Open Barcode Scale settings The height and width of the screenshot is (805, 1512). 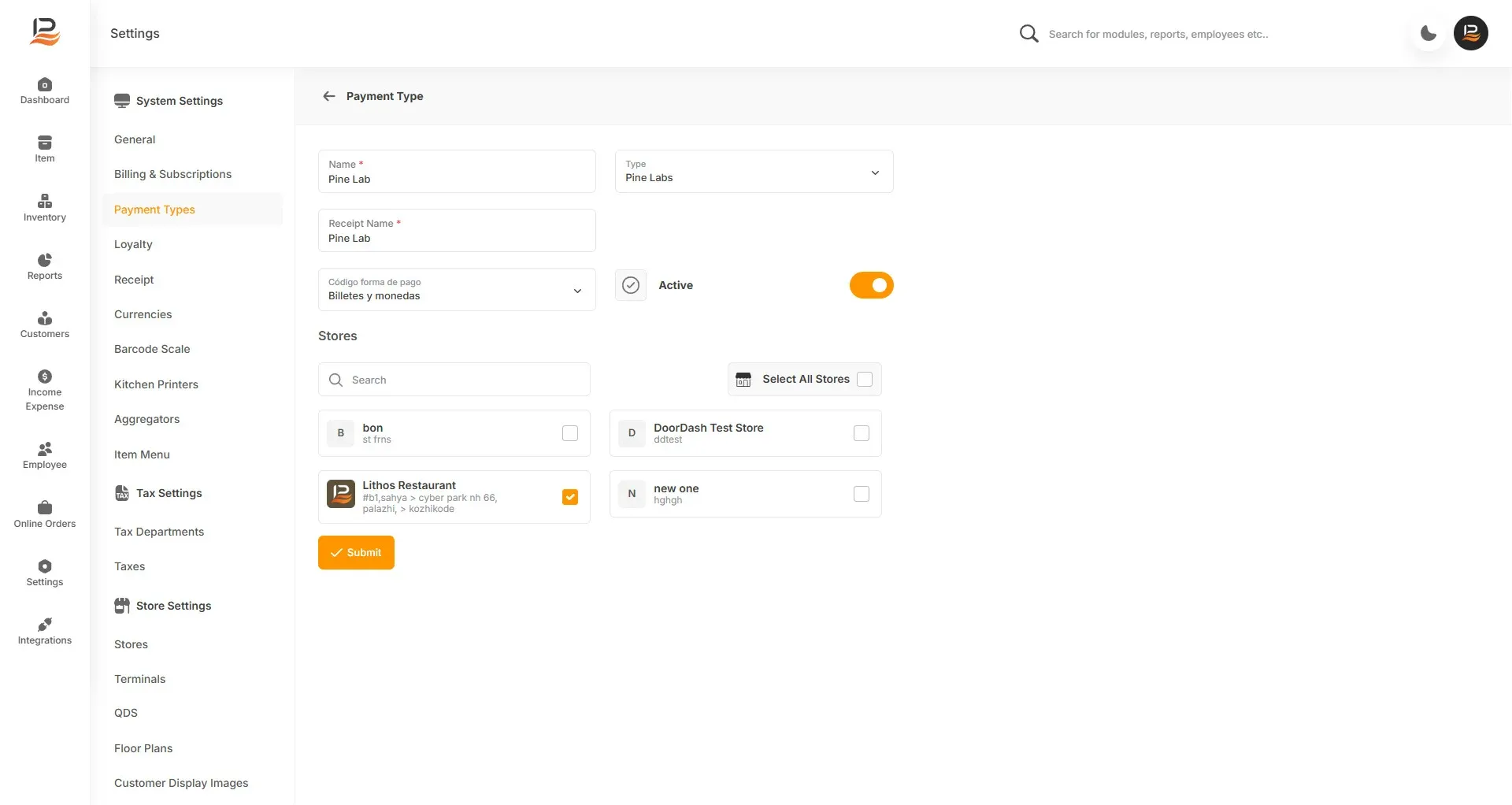(152, 349)
